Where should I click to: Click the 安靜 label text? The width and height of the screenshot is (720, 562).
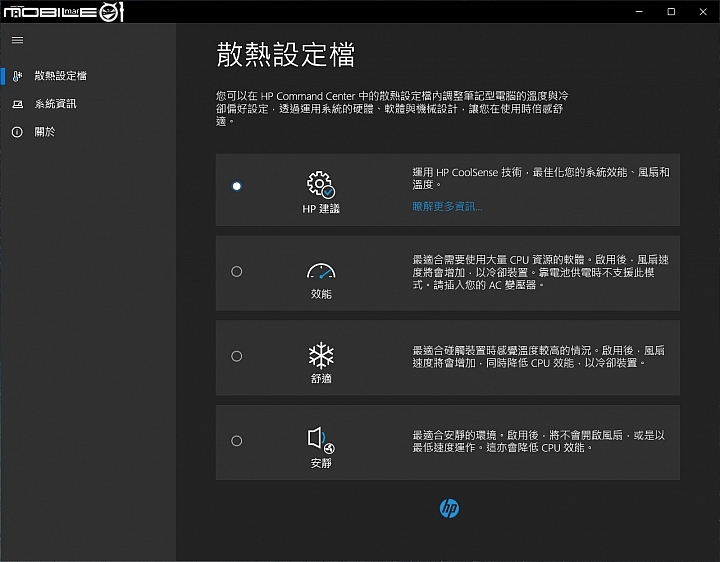click(x=321, y=463)
